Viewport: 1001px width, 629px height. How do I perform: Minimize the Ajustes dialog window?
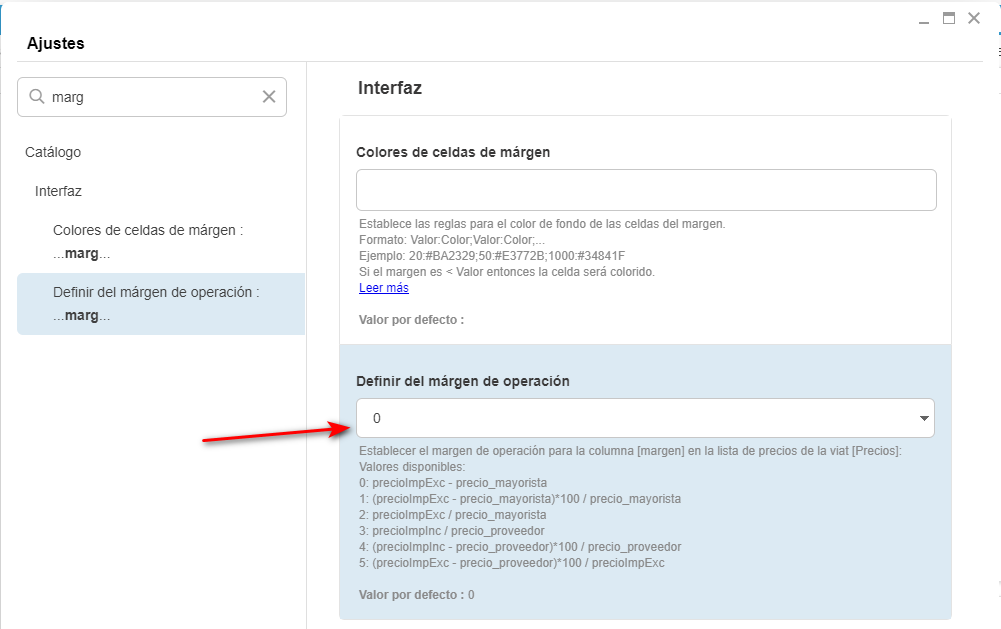point(924,18)
